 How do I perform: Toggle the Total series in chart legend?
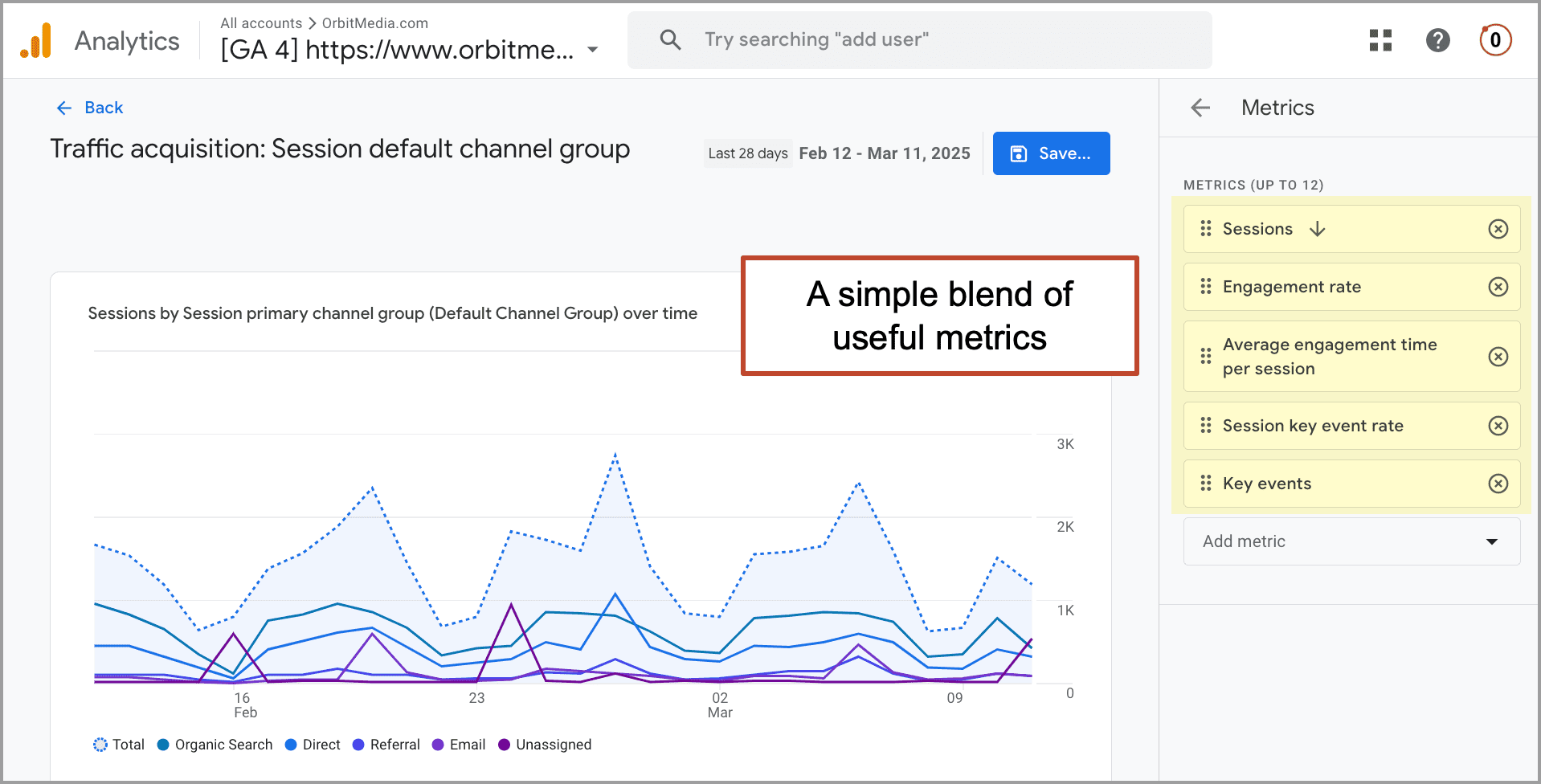119,745
